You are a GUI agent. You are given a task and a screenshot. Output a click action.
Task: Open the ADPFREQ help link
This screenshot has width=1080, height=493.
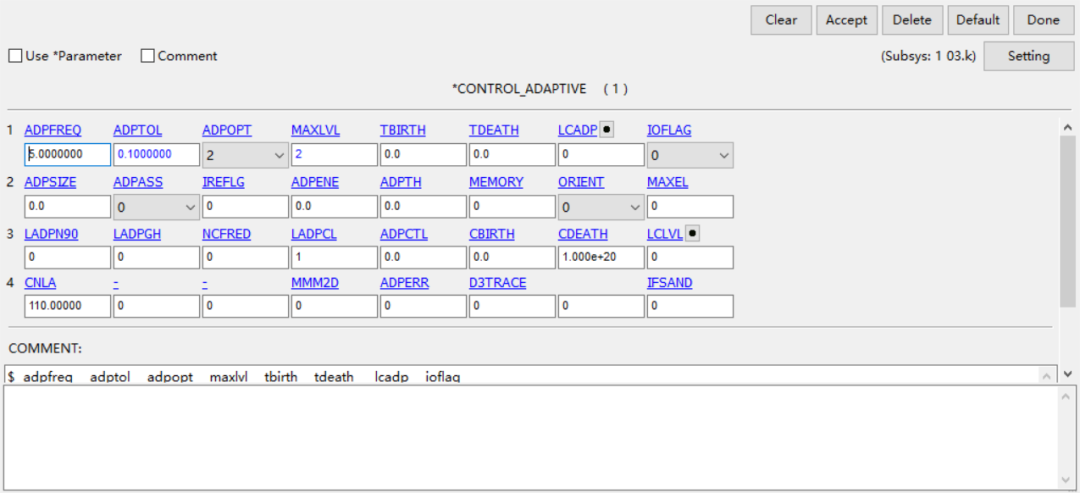pos(53,130)
